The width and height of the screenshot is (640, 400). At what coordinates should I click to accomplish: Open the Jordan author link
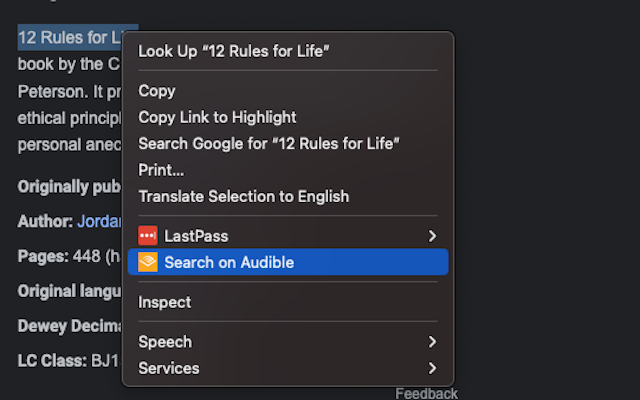coord(99,221)
